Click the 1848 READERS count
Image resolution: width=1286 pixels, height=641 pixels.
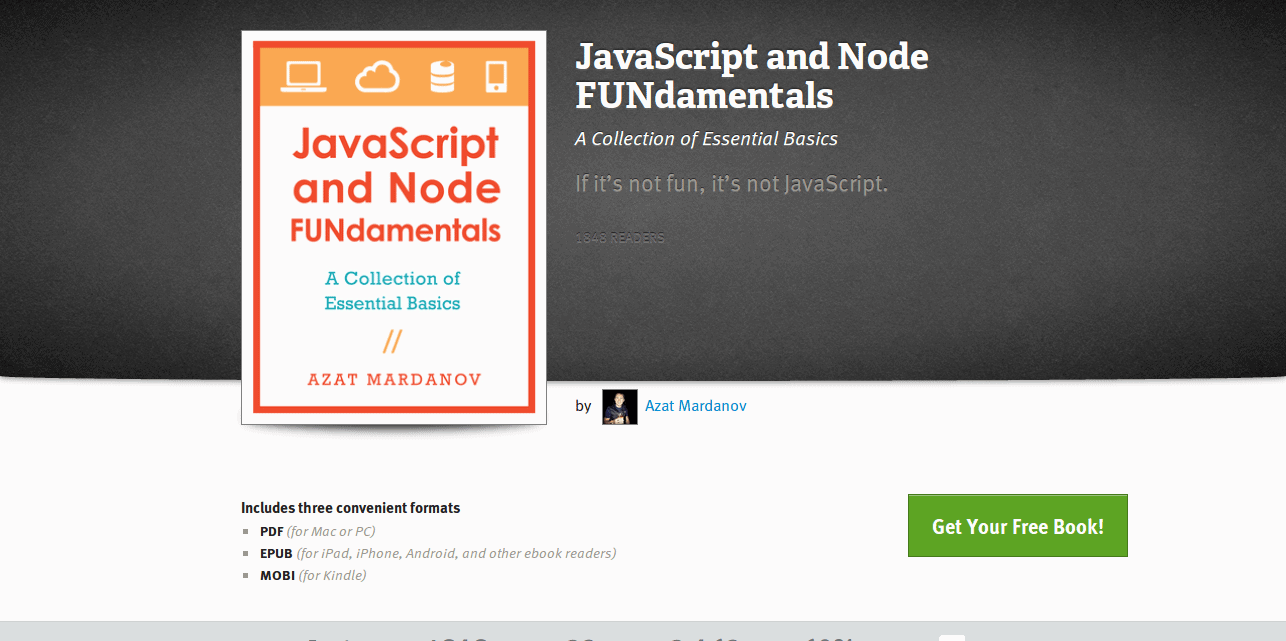click(x=620, y=238)
